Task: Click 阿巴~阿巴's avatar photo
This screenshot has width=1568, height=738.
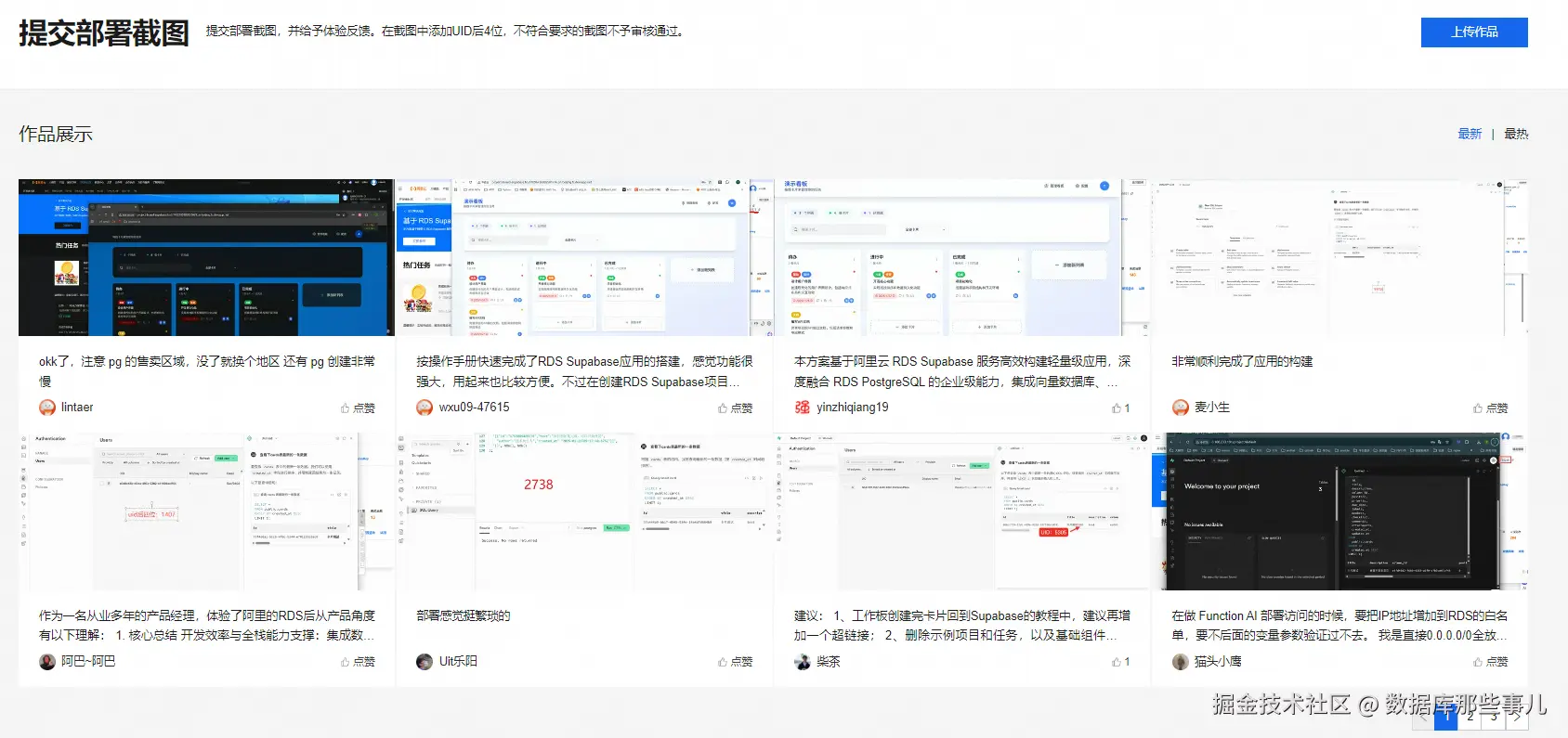Action: point(47,662)
